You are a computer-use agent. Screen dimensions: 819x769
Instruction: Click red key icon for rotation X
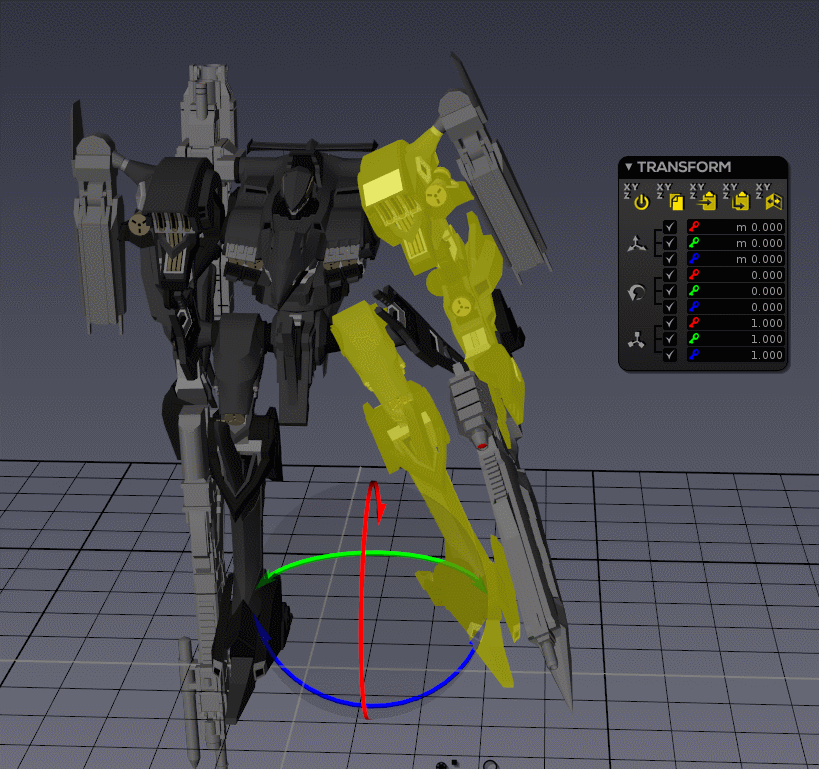[x=694, y=275]
